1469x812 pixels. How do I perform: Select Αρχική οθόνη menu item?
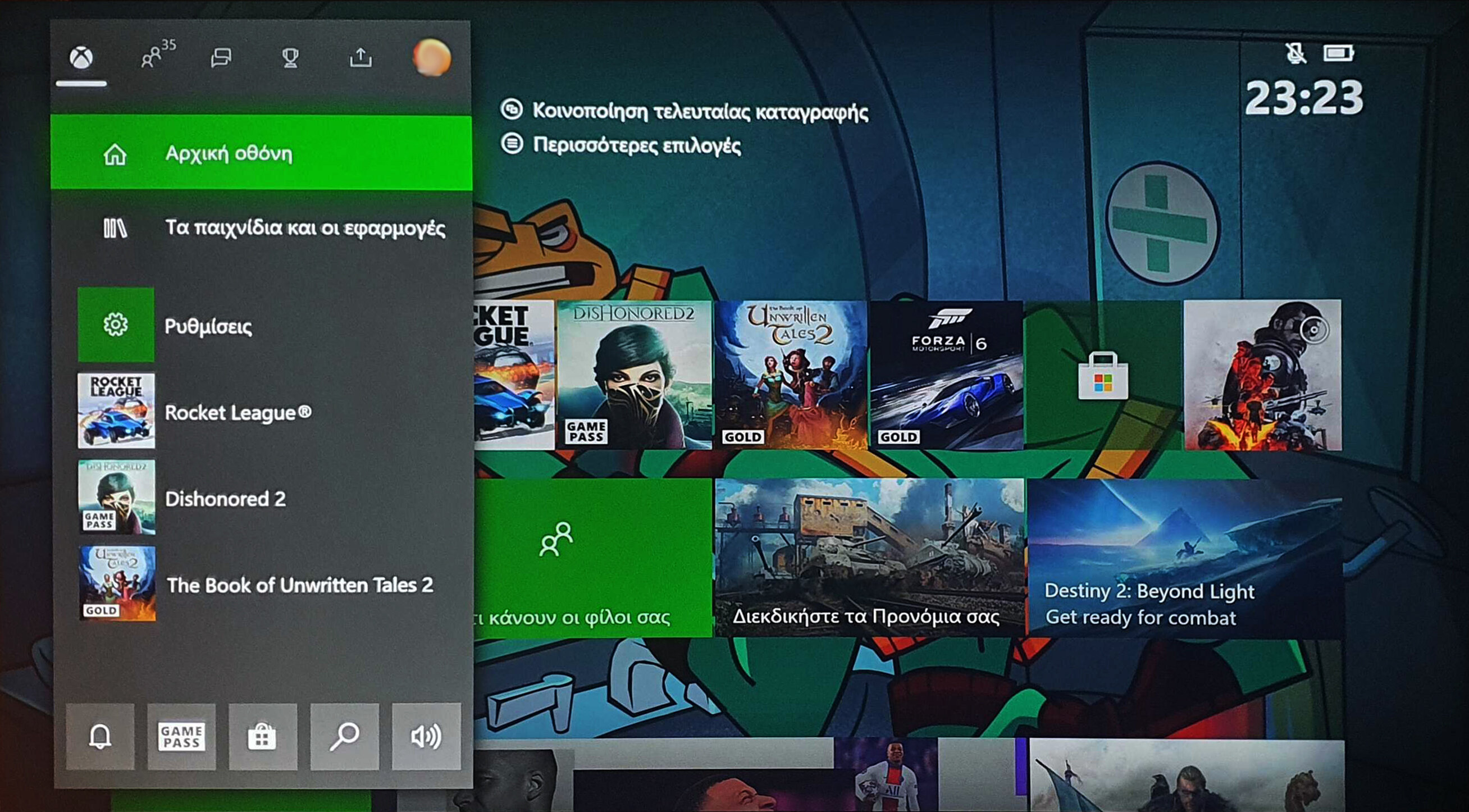click(x=261, y=153)
